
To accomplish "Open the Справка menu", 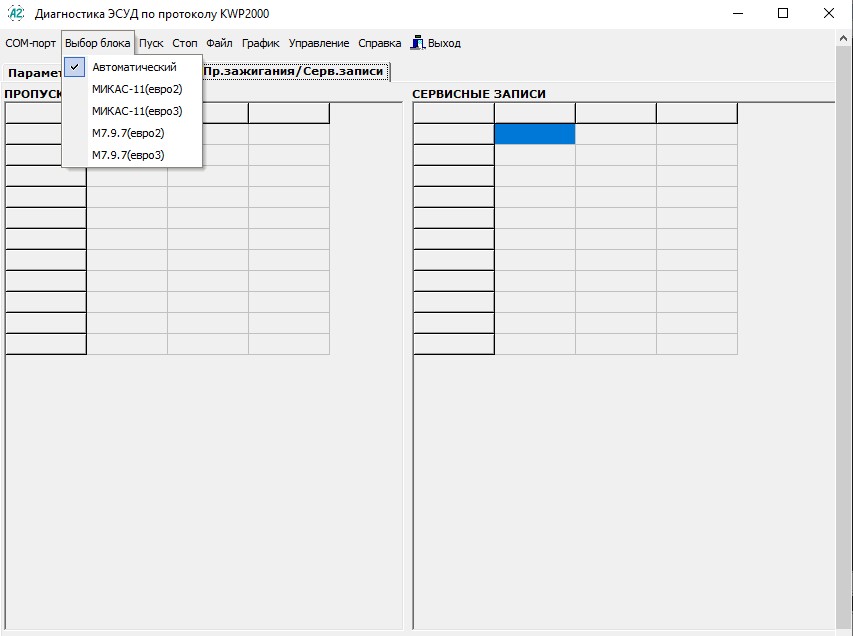I will 379,43.
